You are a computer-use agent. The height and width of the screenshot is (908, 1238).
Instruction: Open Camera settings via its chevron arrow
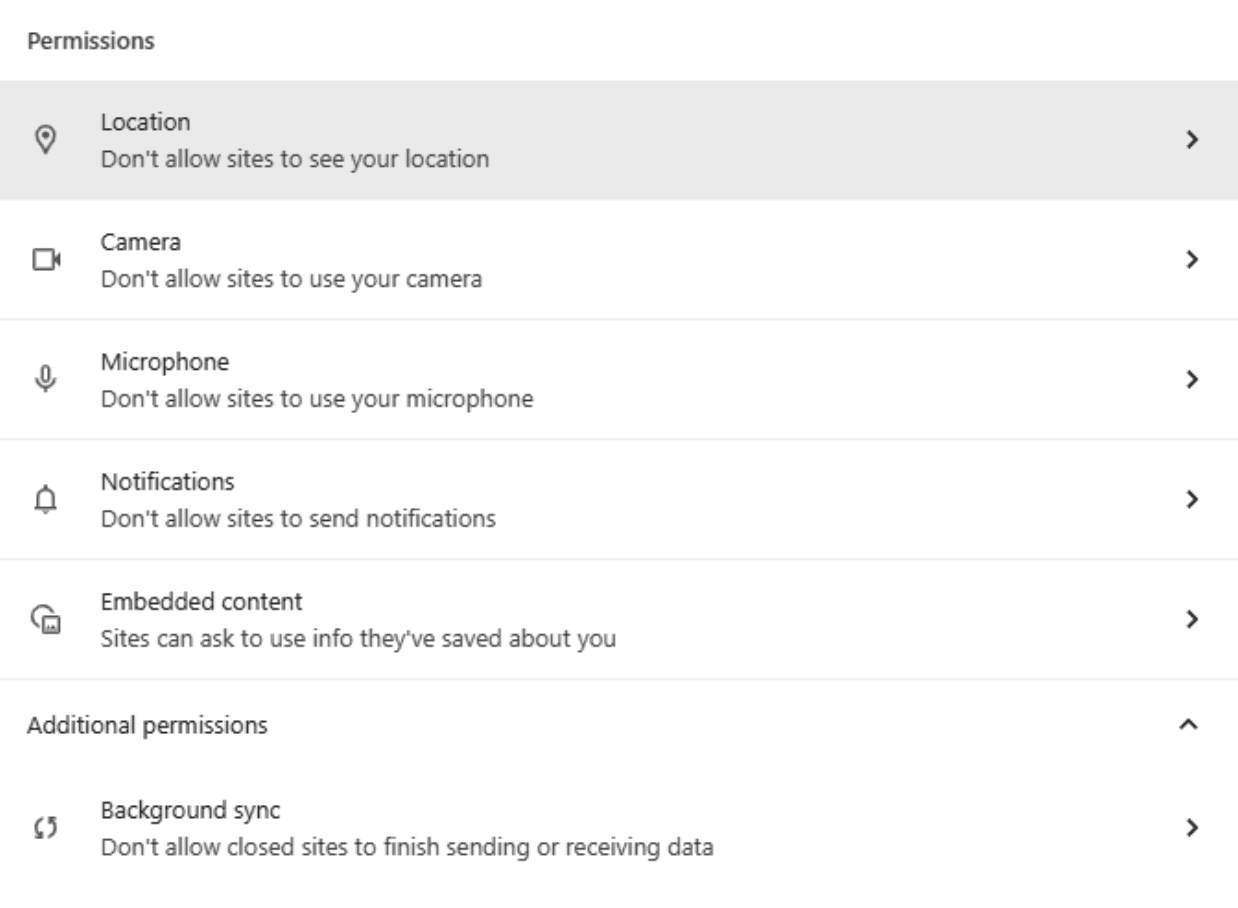[1191, 260]
